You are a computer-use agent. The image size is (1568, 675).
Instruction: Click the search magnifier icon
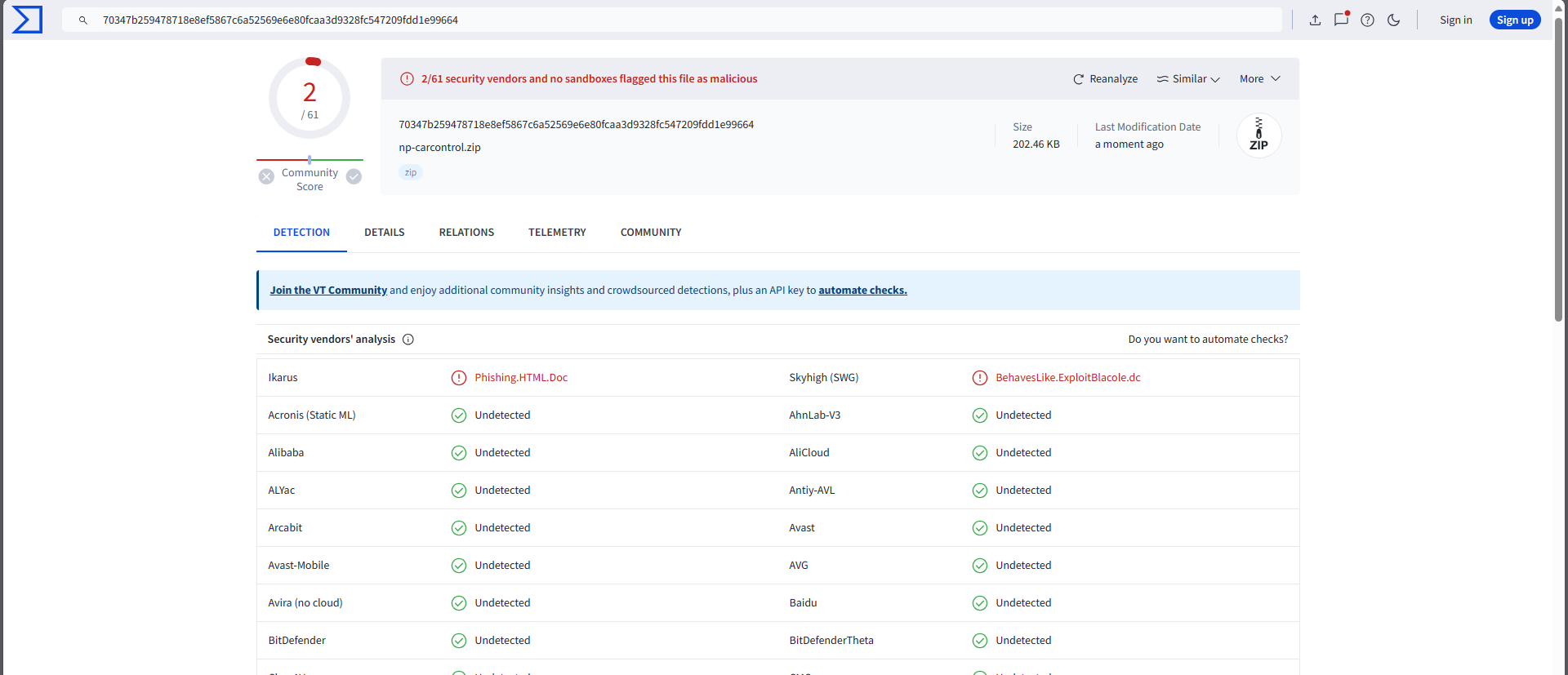coord(82,20)
